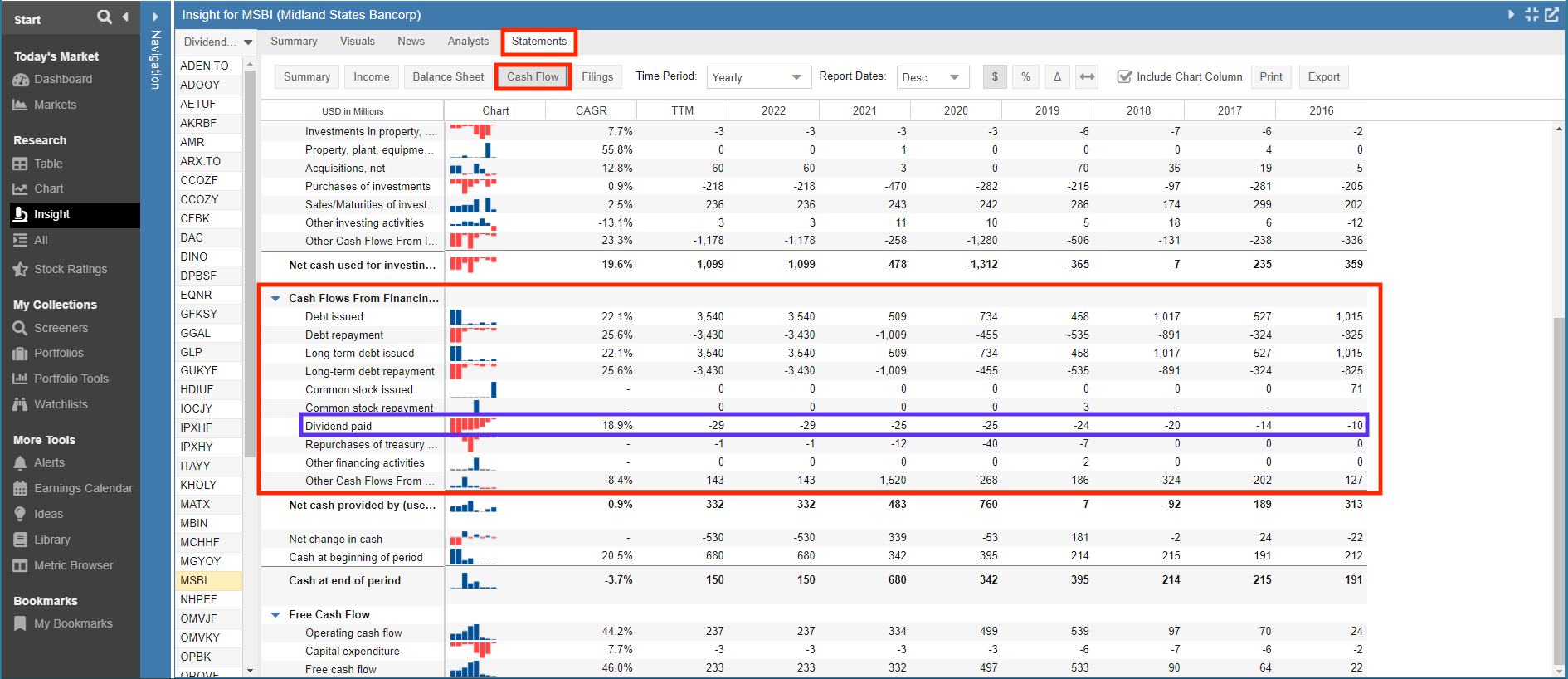Open the Dividend... list dropdown
The height and width of the screenshot is (679, 1568).
click(217, 42)
